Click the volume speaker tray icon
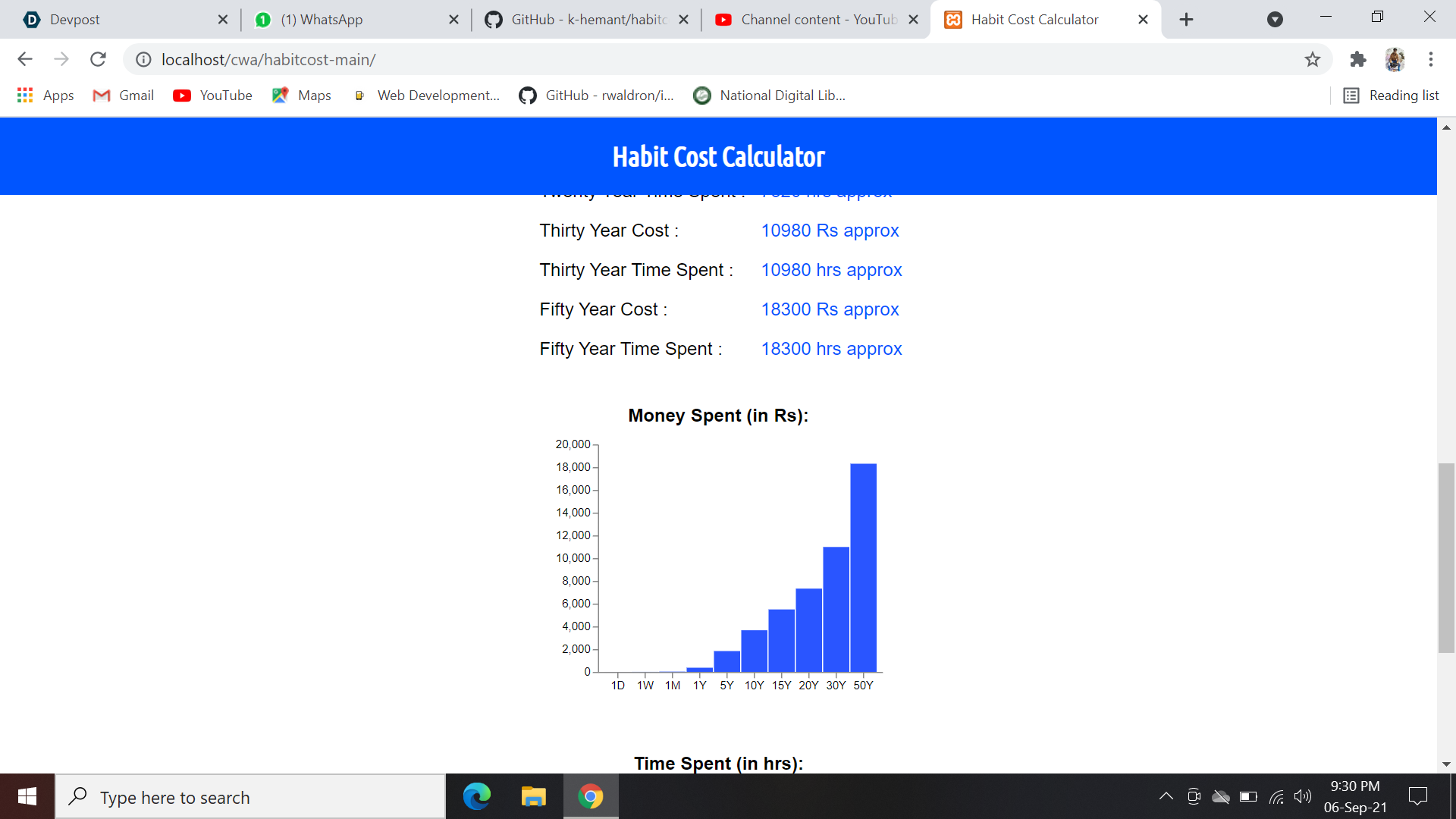Image resolution: width=1456 pixels, height=819 pixels. pyautogui.click(x=1303, y=796)
